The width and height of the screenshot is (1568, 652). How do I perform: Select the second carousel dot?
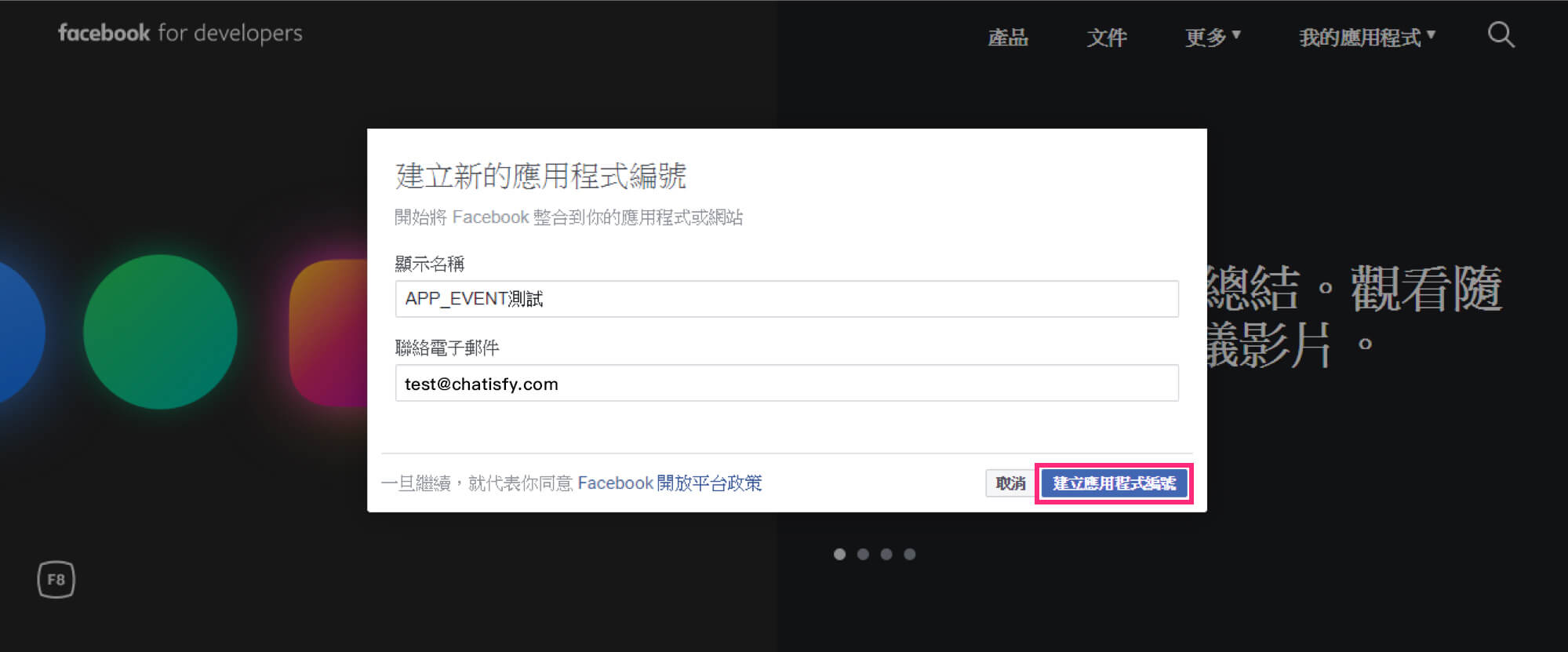click(x=863, y=554)
